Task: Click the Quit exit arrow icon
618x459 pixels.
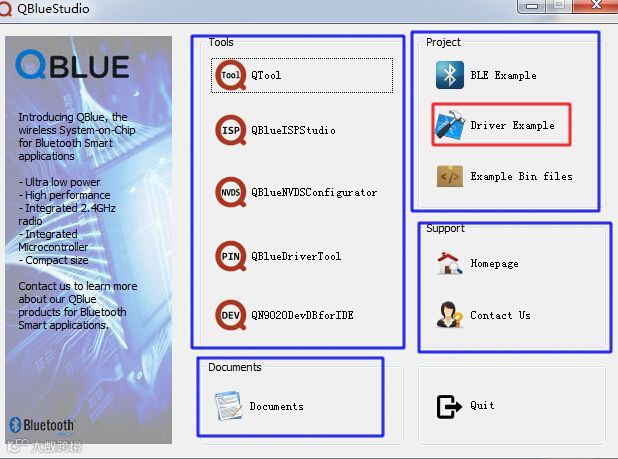Action: click(x=449, y=406)
